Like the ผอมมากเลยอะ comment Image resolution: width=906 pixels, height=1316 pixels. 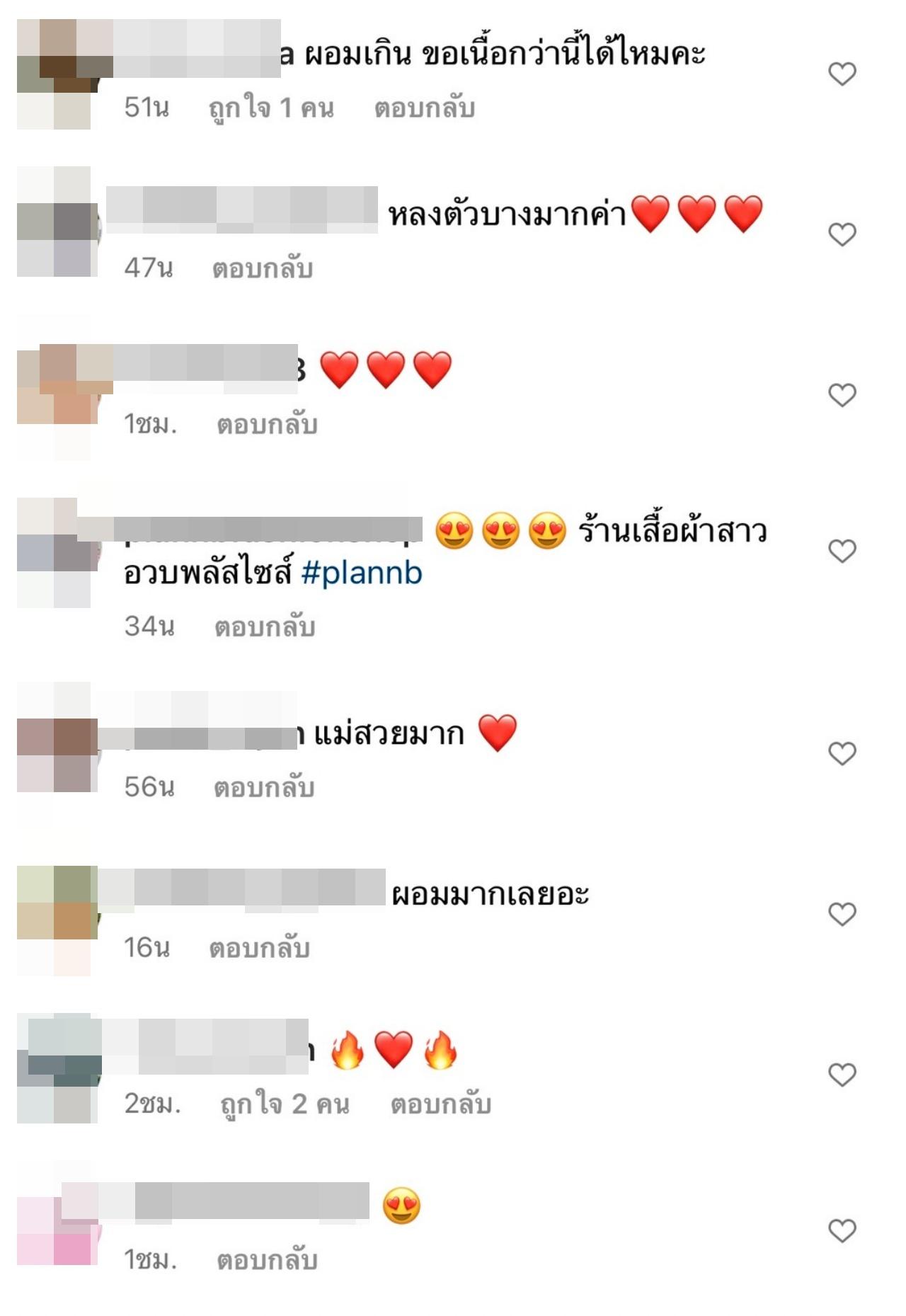842,914
